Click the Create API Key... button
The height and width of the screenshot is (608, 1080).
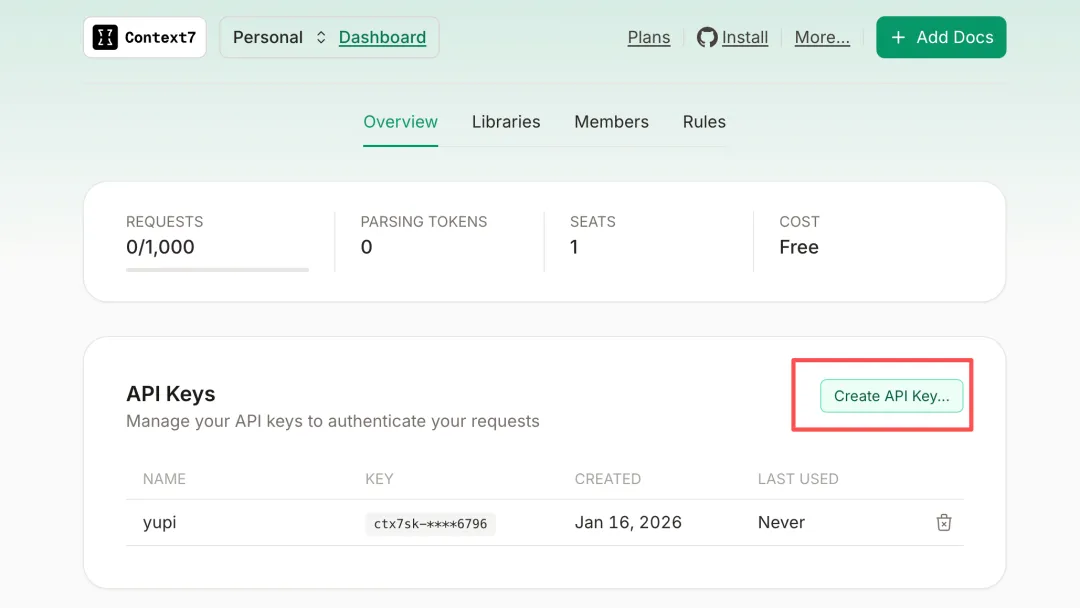891,396
